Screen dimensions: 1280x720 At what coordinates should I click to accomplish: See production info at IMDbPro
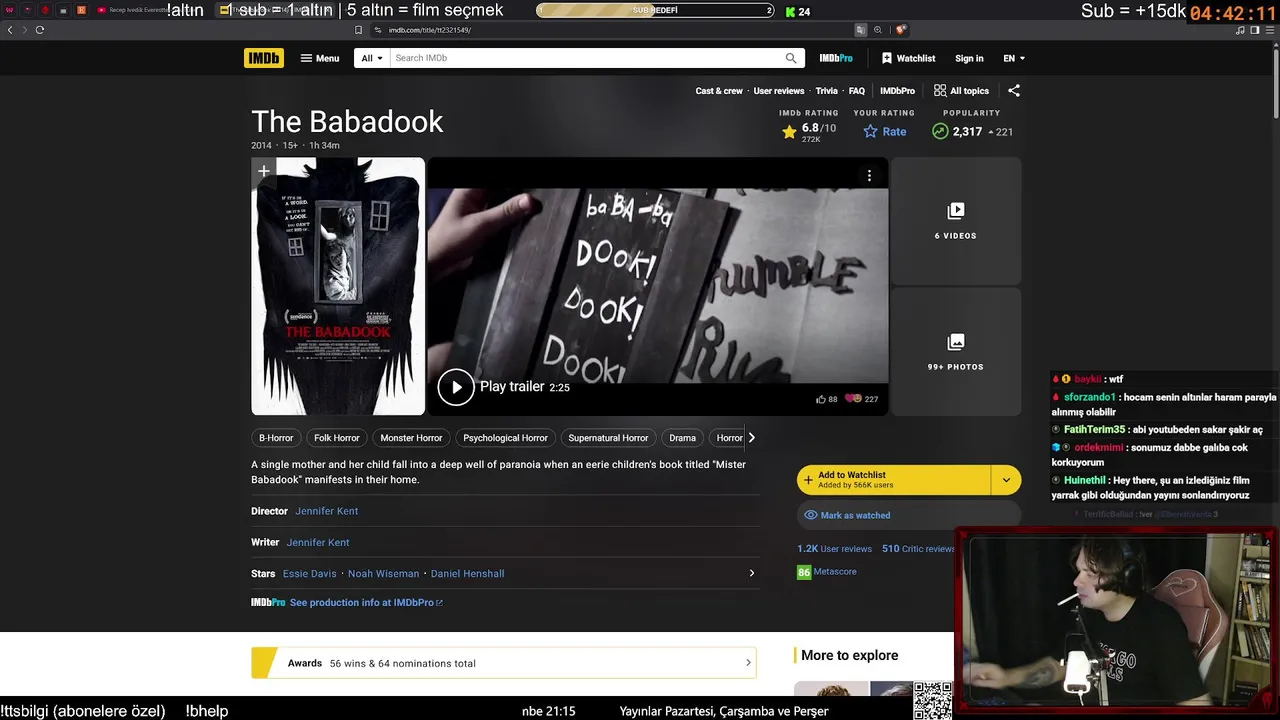click(366, 603)
